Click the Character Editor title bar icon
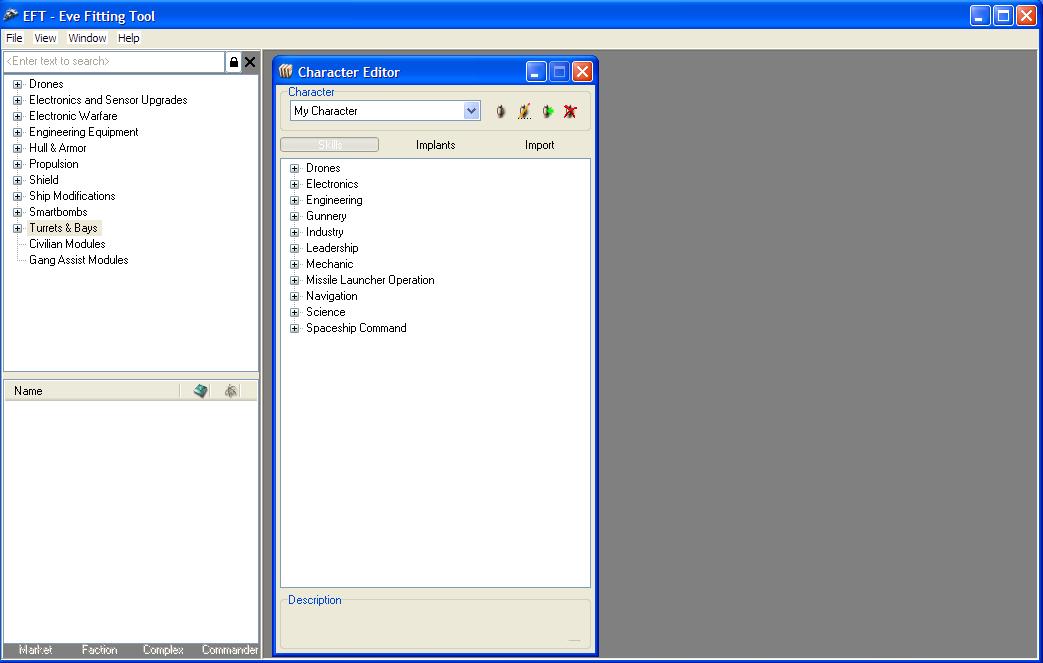Viewport: 1043px width, 663px height. pos(286,71)
